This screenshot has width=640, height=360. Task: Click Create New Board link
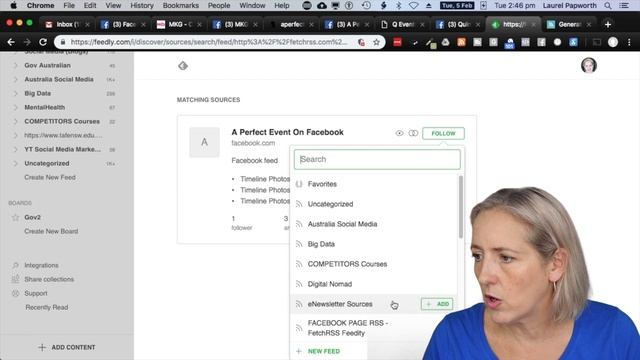click(x=51, y=231)
